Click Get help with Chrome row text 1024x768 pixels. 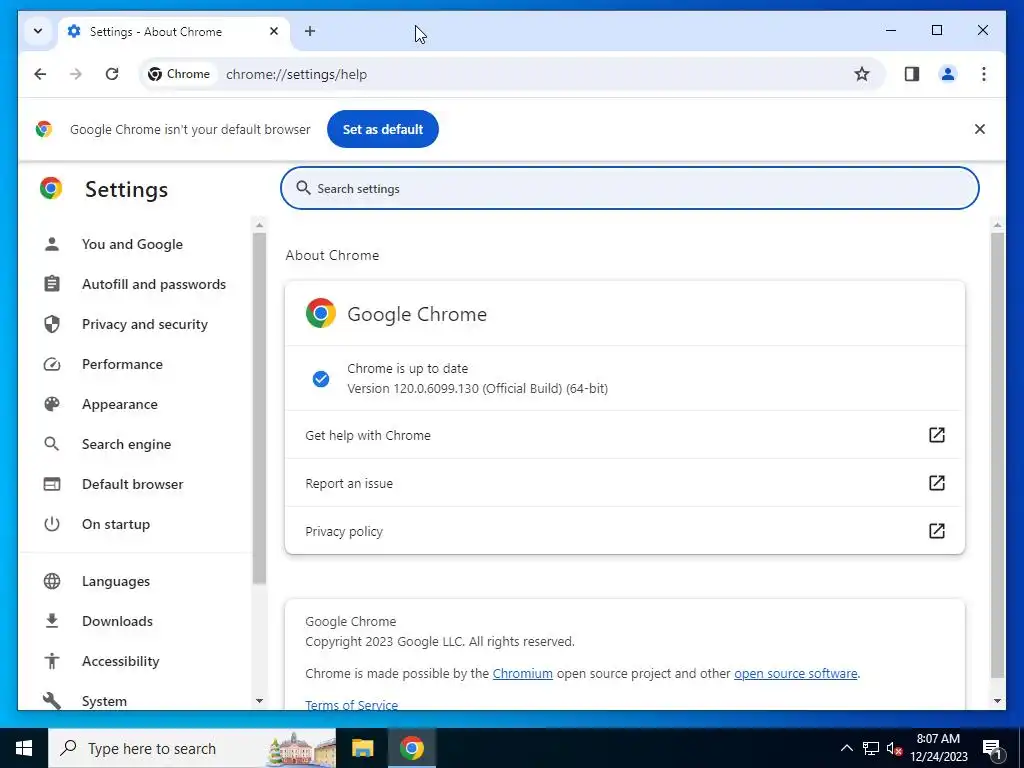368,436
